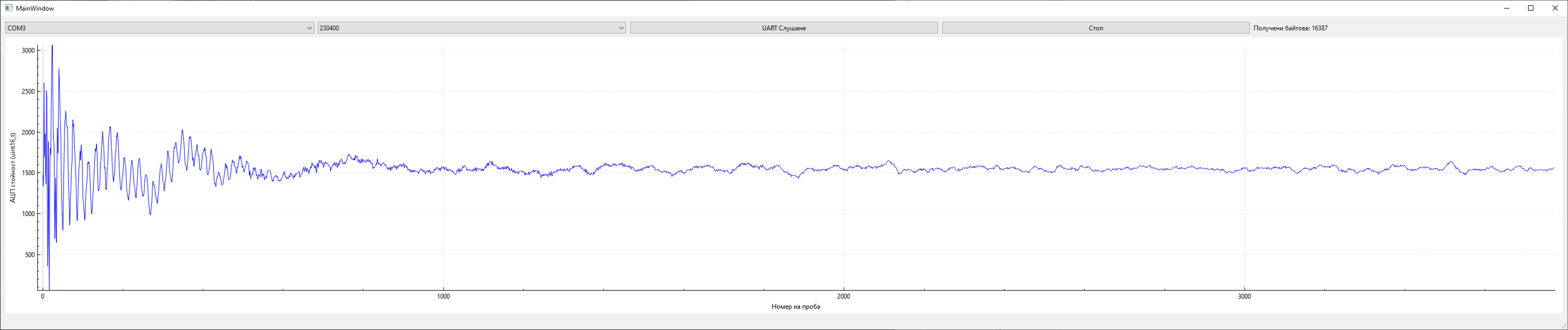The height and width of the screenshot is (330, 1568).
Task: Close the MainWindow window
Action: 1555,9
